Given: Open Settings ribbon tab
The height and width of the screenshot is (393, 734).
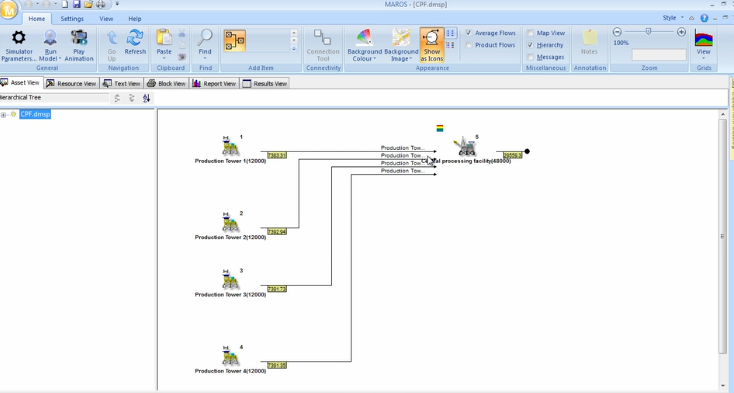Looking at the screenshot, I should click(72, 19).
